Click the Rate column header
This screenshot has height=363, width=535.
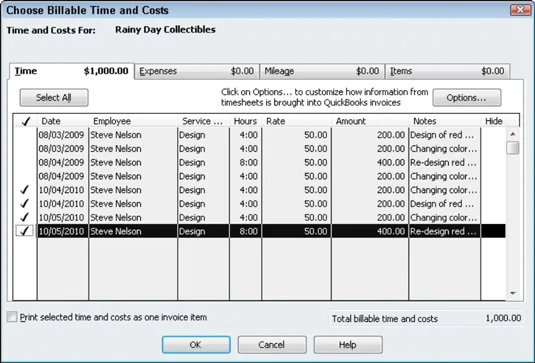[297, 121]
